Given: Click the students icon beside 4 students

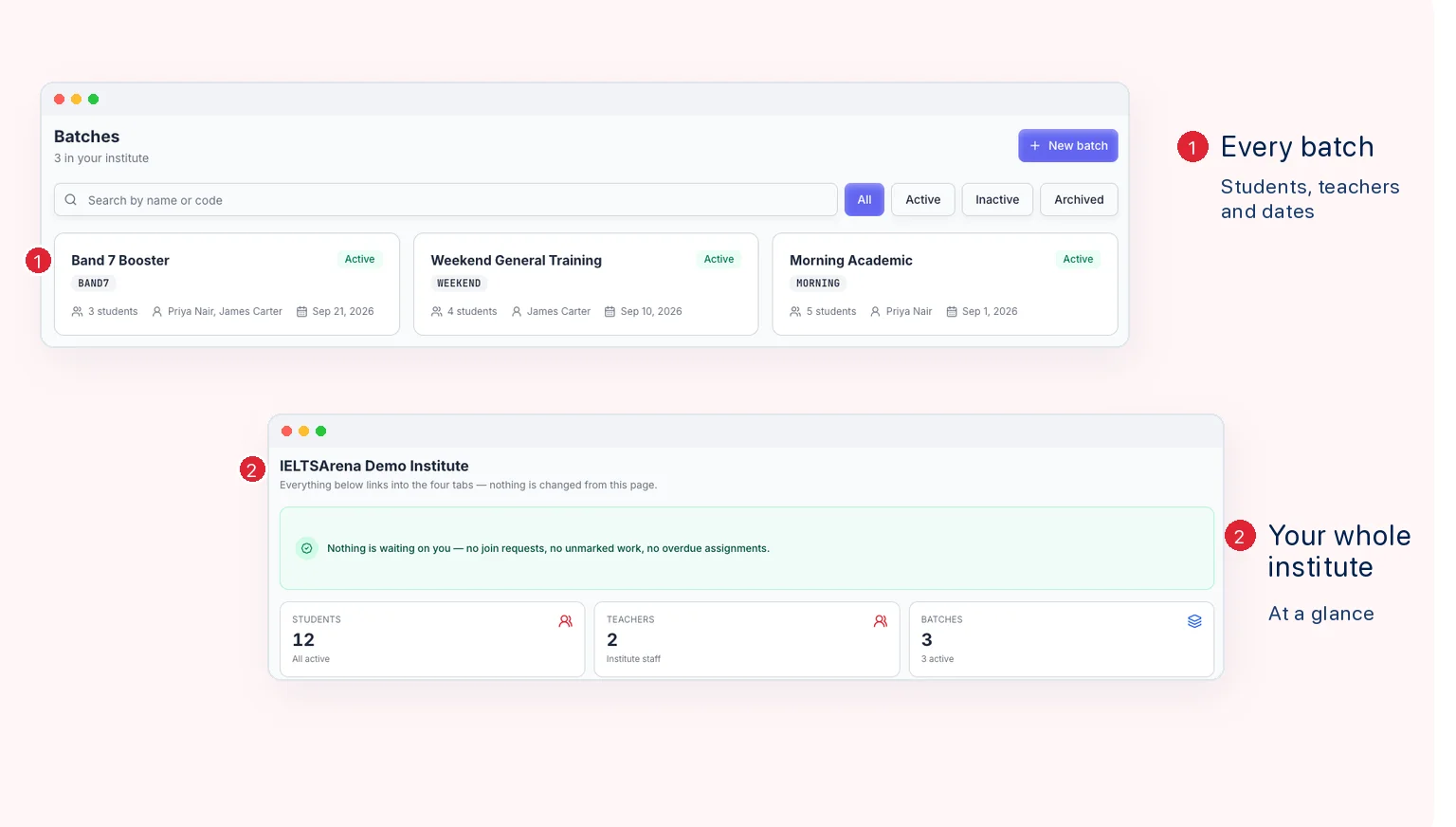Looking at the screenshot, I should [437, 311].
